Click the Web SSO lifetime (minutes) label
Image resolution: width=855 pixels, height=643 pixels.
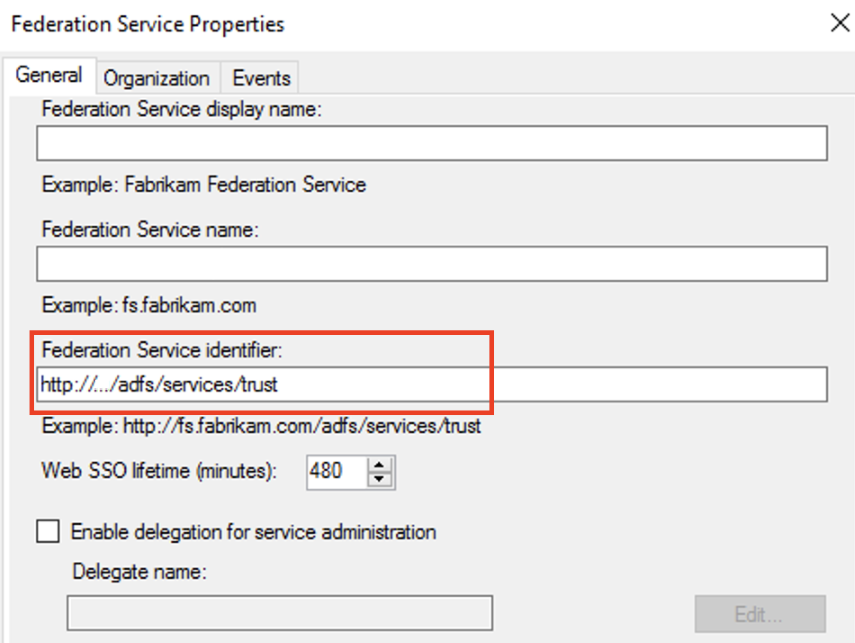coord(160,470)
